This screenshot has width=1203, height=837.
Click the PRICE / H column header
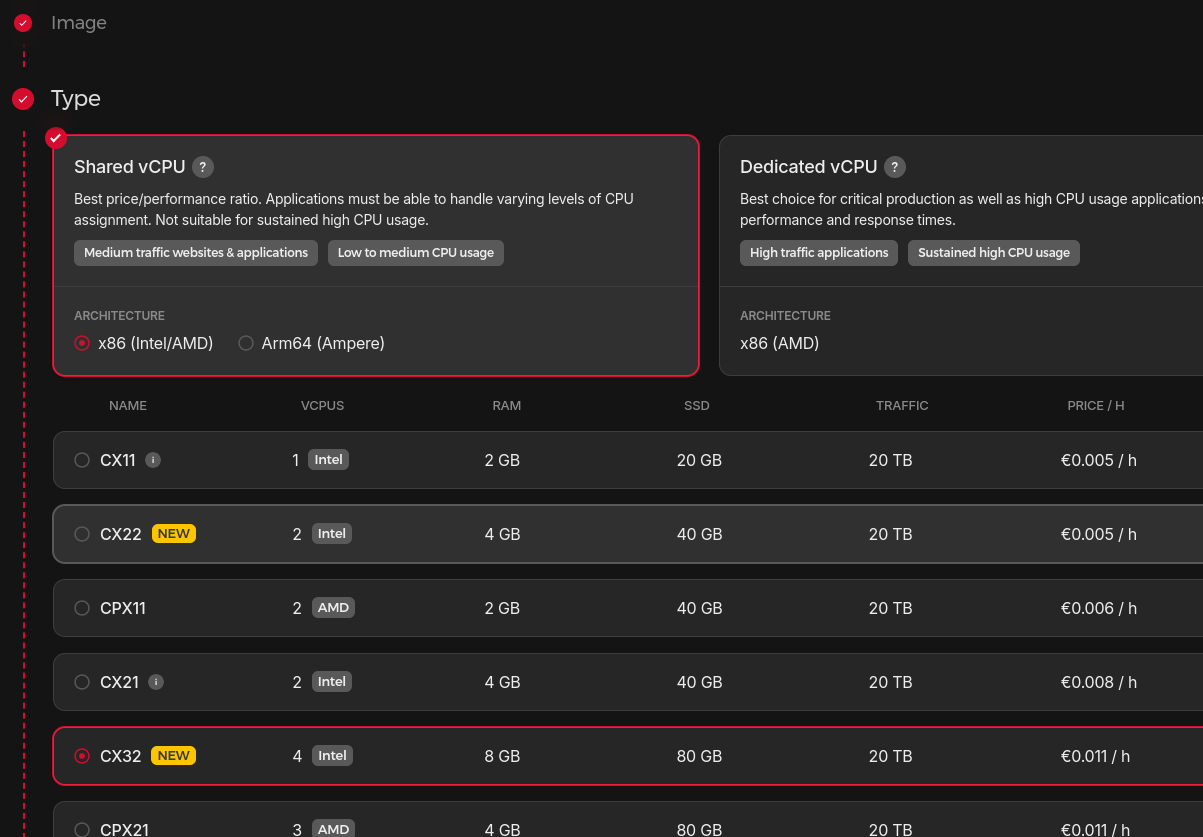(x=1095, y=405)
